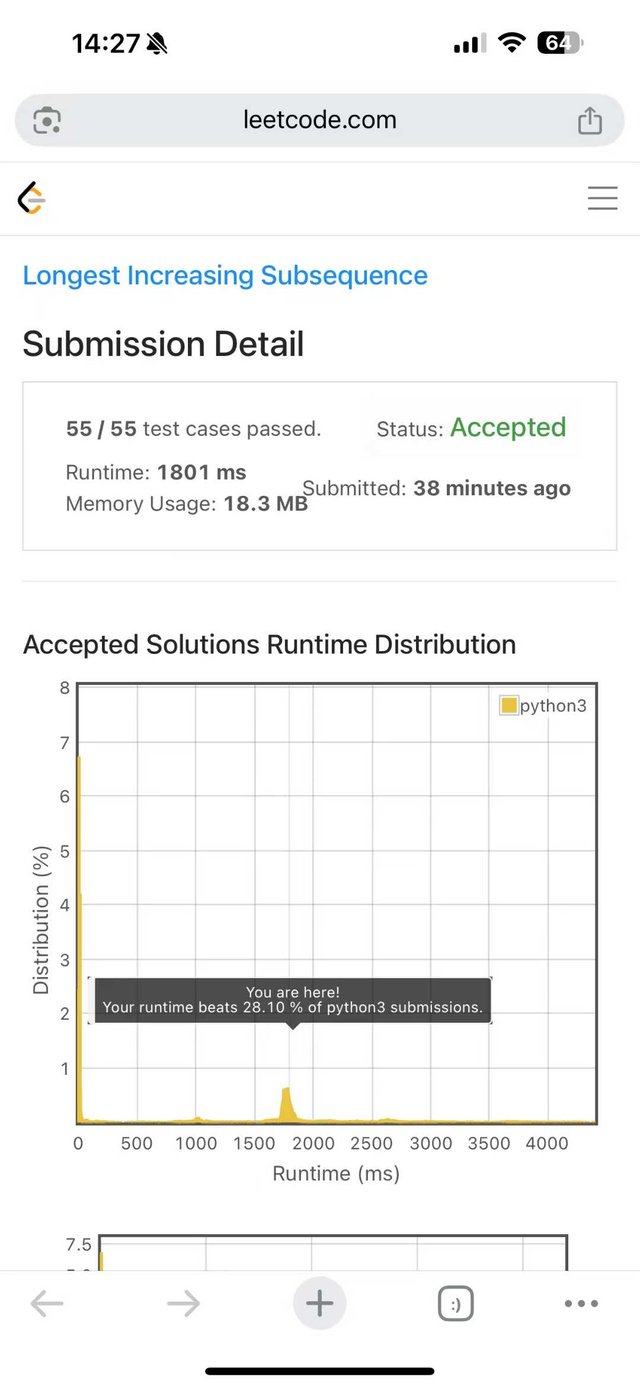
Task: Go back with the browser back arrow
Action: pyautogui.click(x=47, y=1303)
